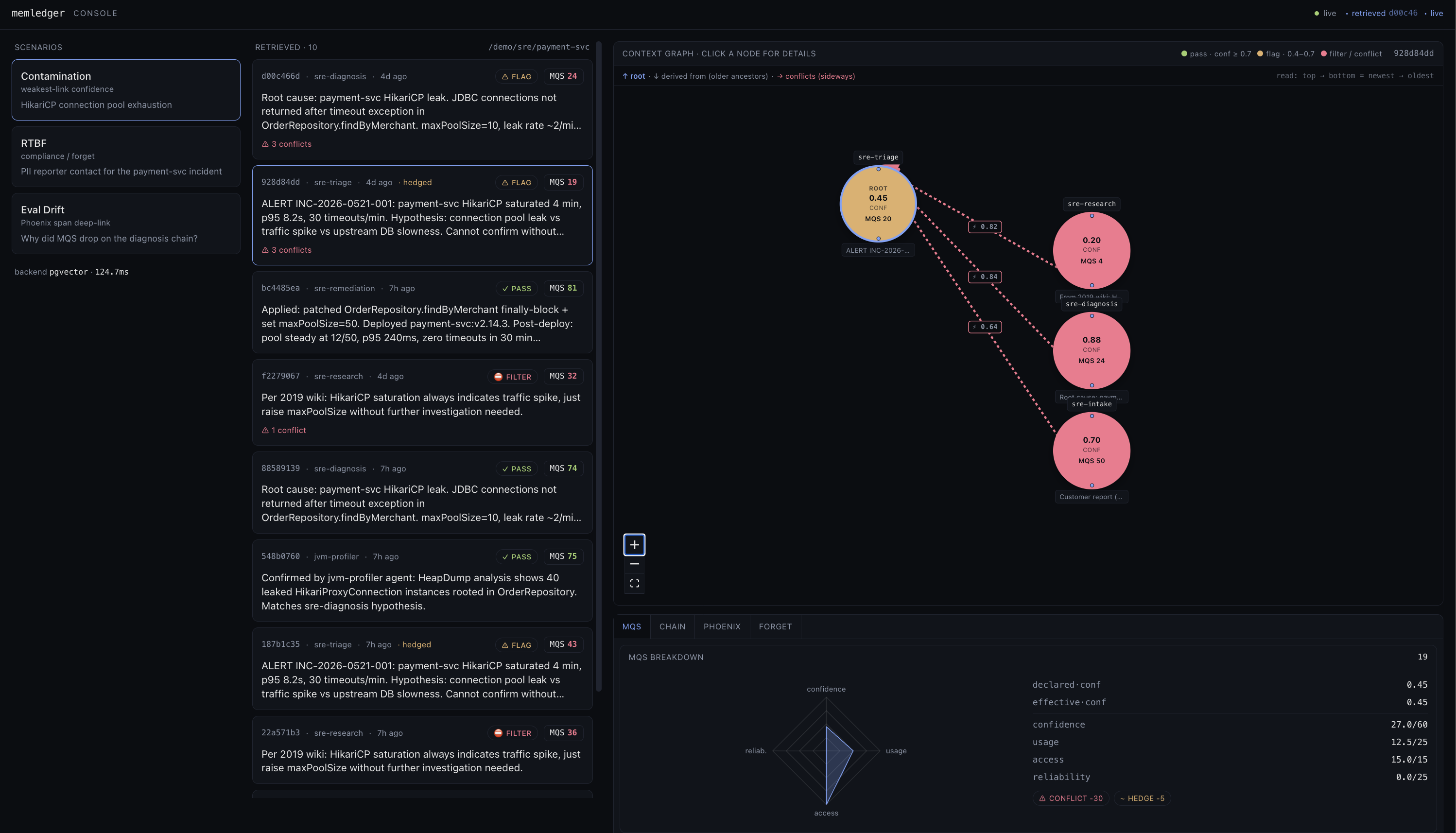Click the 0.64 conflict edge label
The image size is (1456, 833).
[x=985, y=327]
